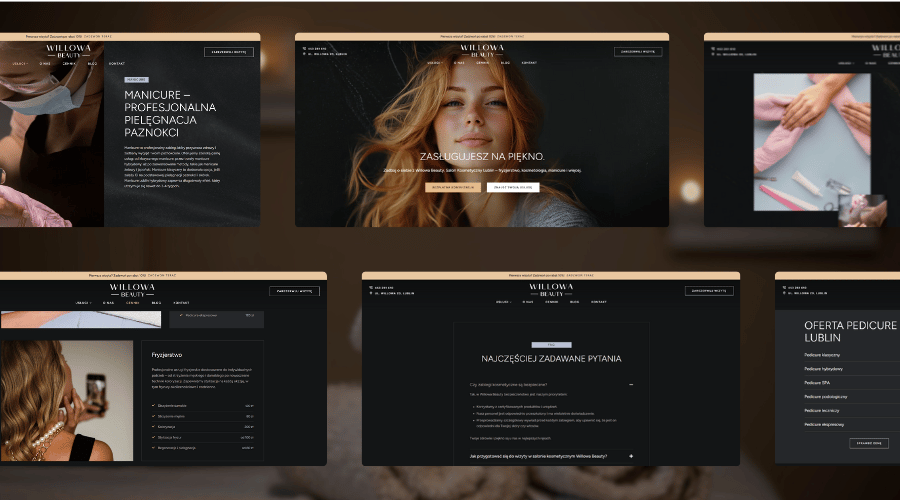
Task: Click Willowa Beauty logo on manicure page
Action: [x=68, y=50]
